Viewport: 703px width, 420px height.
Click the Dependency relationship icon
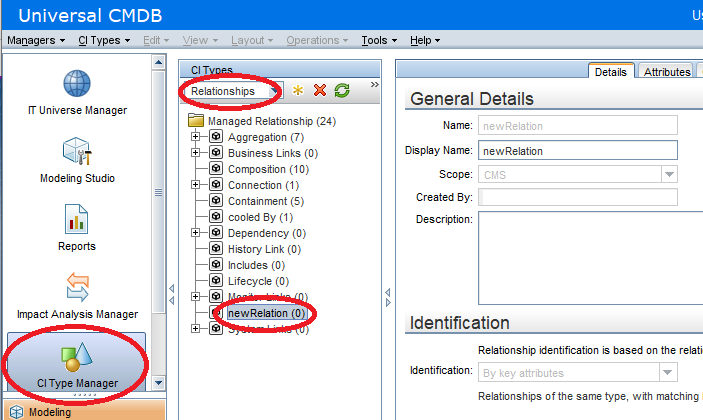pos(216,232)
